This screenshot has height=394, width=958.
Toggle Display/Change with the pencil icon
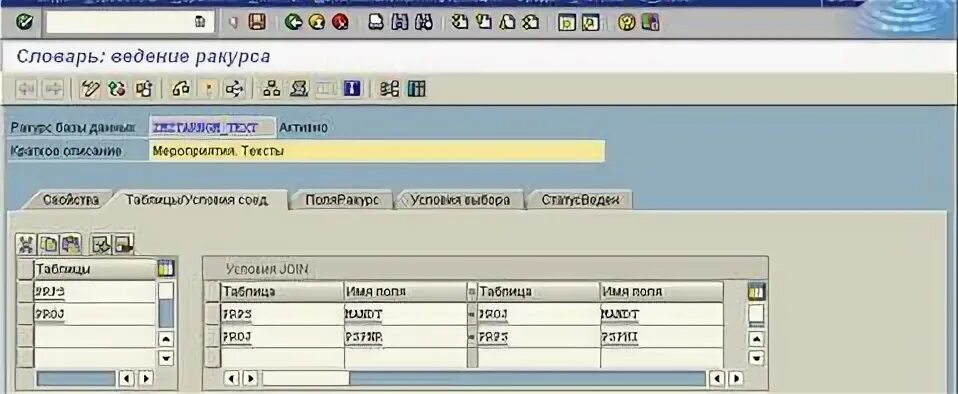tap(90, 89)
